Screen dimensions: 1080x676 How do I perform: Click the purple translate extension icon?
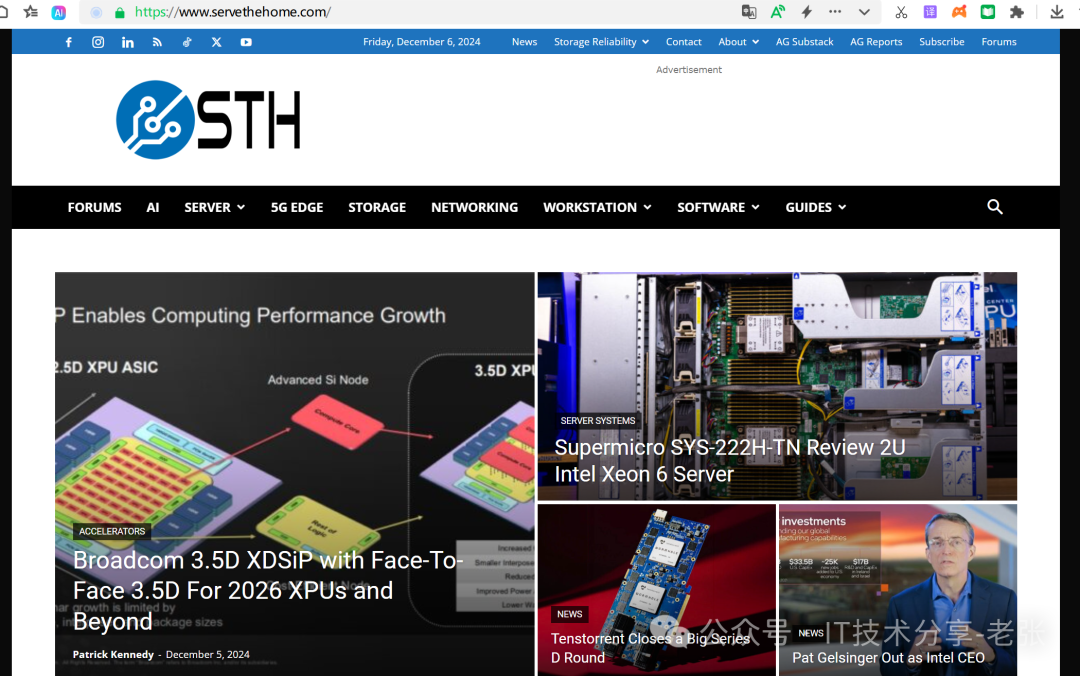930,12
